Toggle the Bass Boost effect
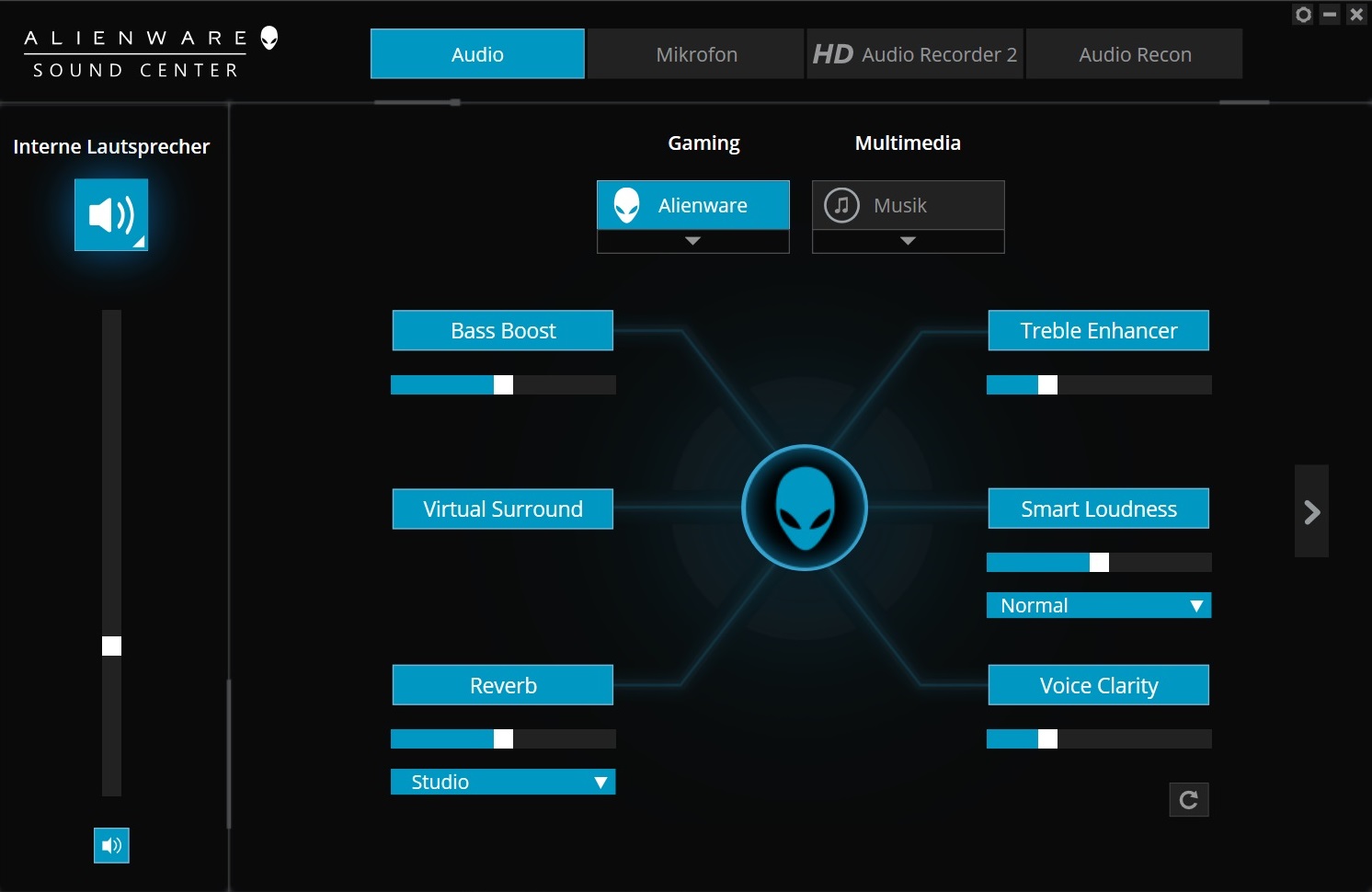Image resolution: width=1372 pixels, height=892 pixels. pos(503,330)
